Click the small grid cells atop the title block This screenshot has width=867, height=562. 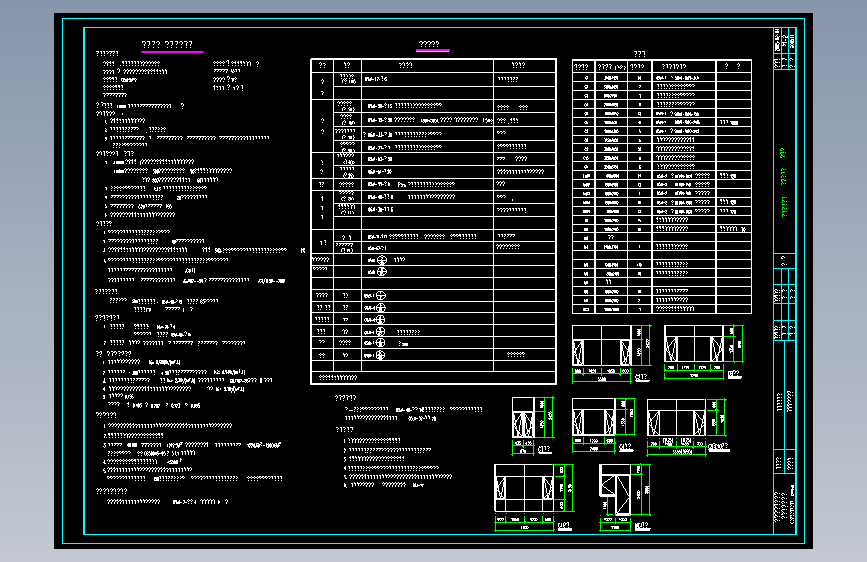(x=785, y=49)
